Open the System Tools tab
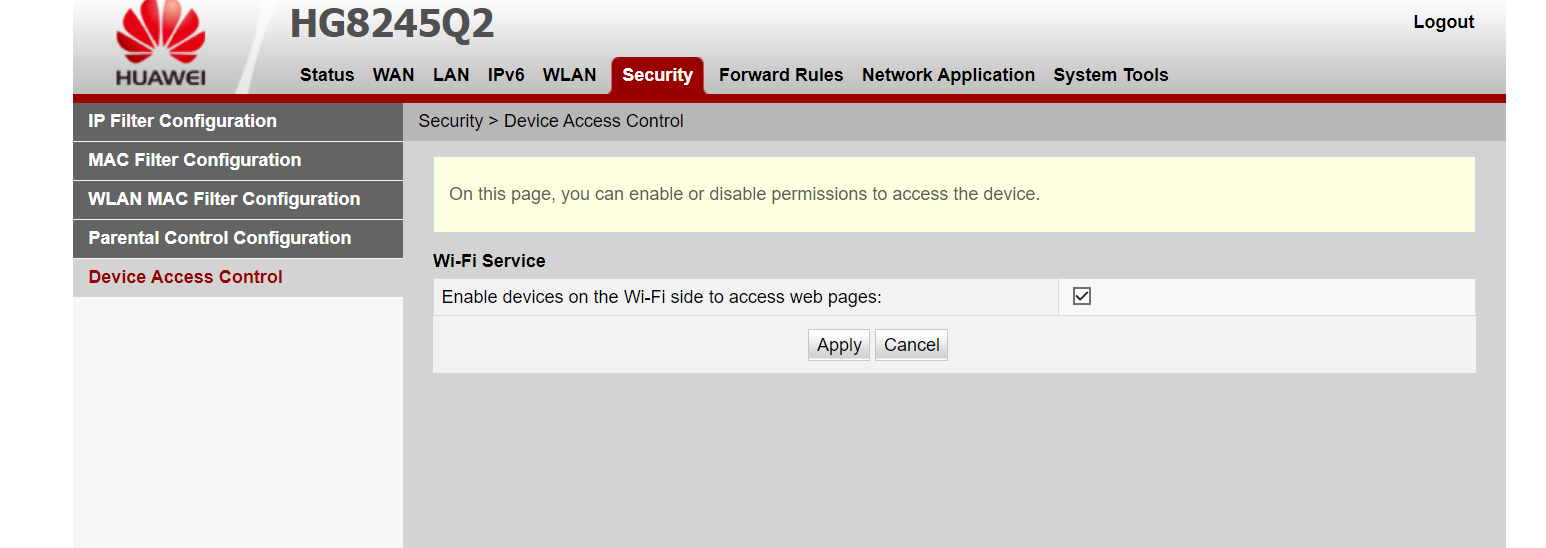This screenshot has height=548, width=1546. point(1110,75)
